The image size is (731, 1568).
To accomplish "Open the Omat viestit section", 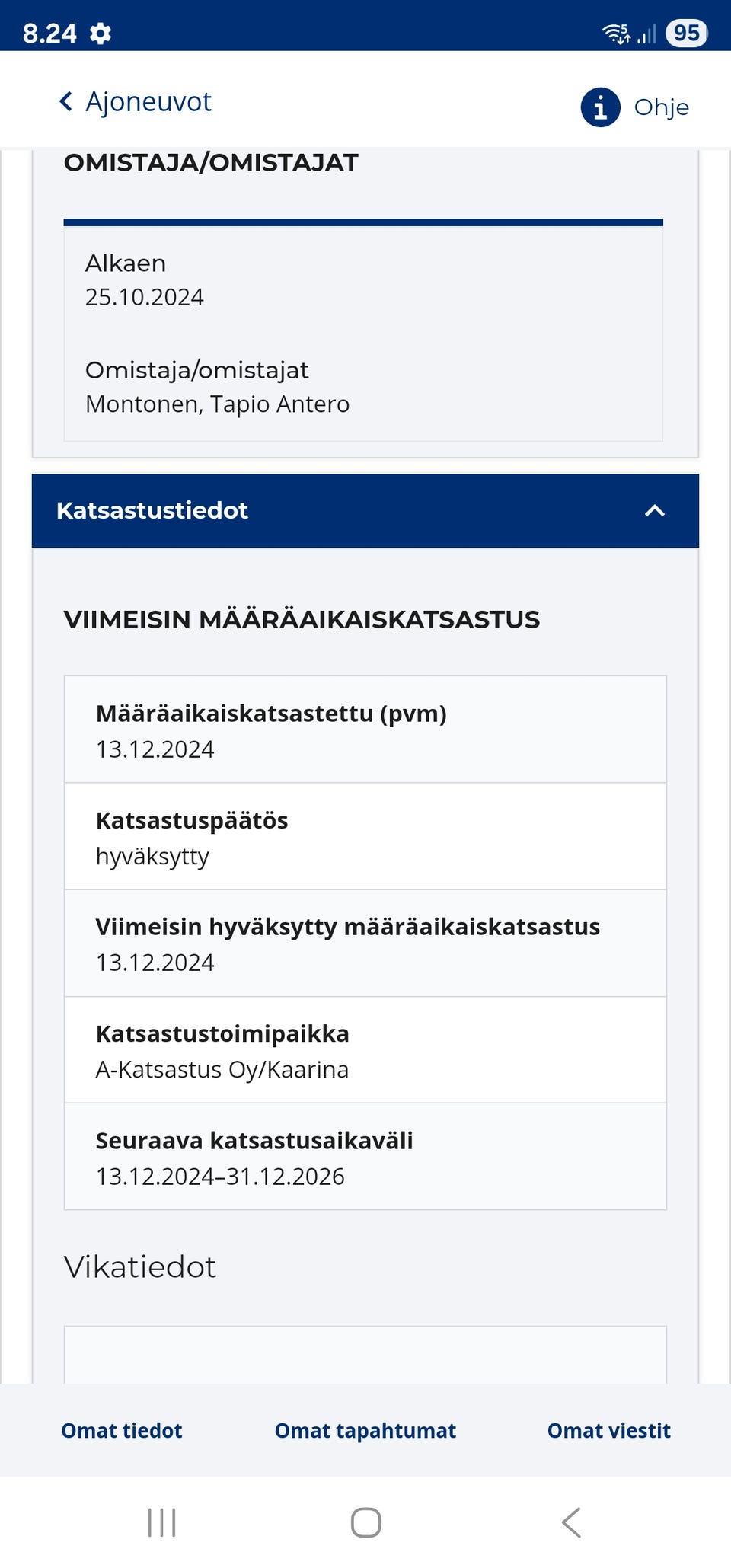I will pyautogui.click(x=608, y=1431).
